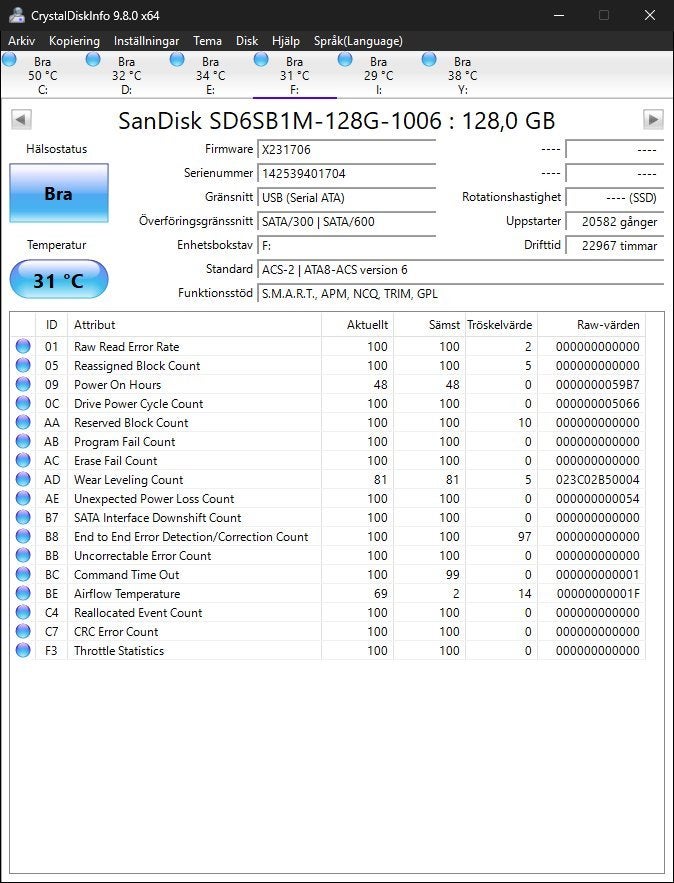Open the Tema menu
Screen dimensions: 674x883
tap(207, 41)
